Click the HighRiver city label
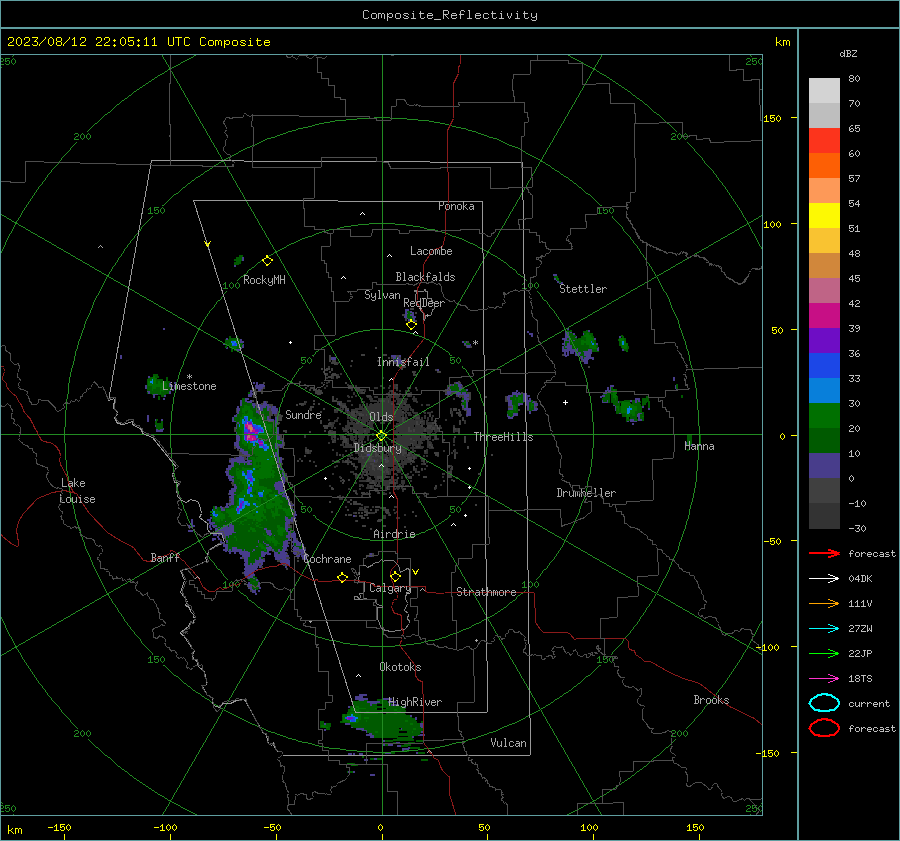This screenshot has height=841, width=900. (x=415, y=702)
